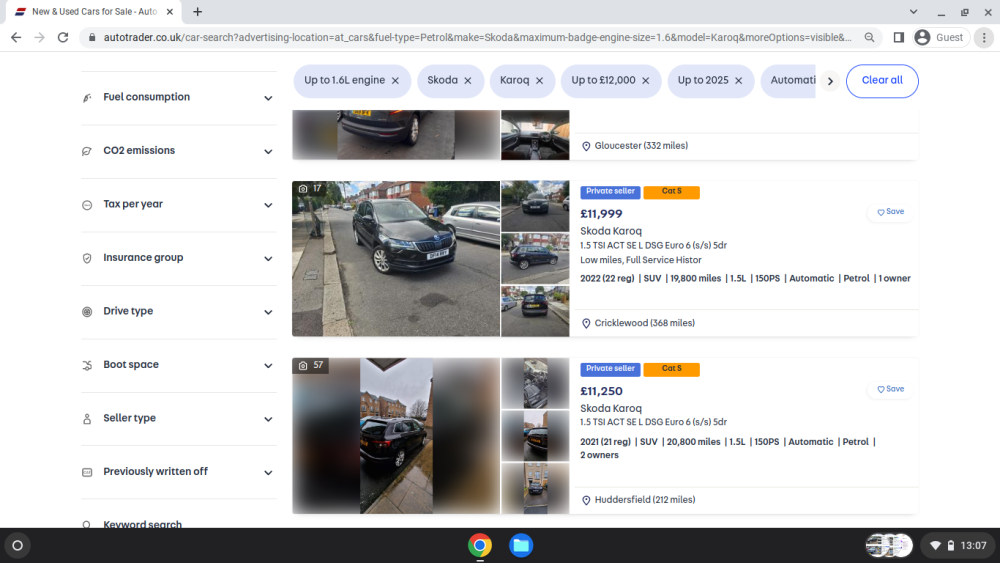Open top side thumbnail of £11,250 Karoq
1000x563 pixels.
535,383
